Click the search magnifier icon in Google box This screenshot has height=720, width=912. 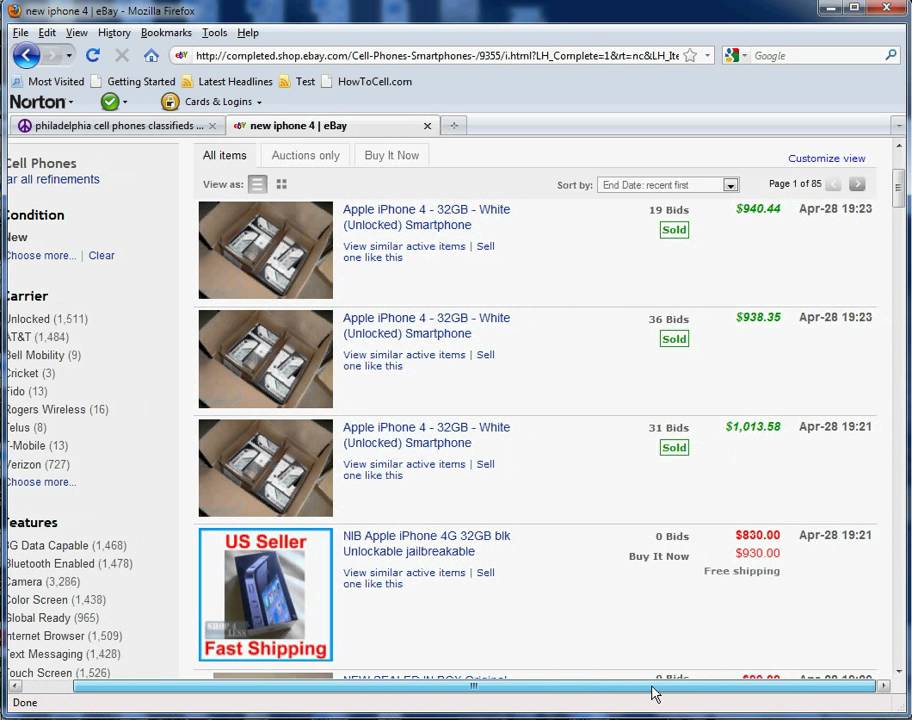(890, 55)
